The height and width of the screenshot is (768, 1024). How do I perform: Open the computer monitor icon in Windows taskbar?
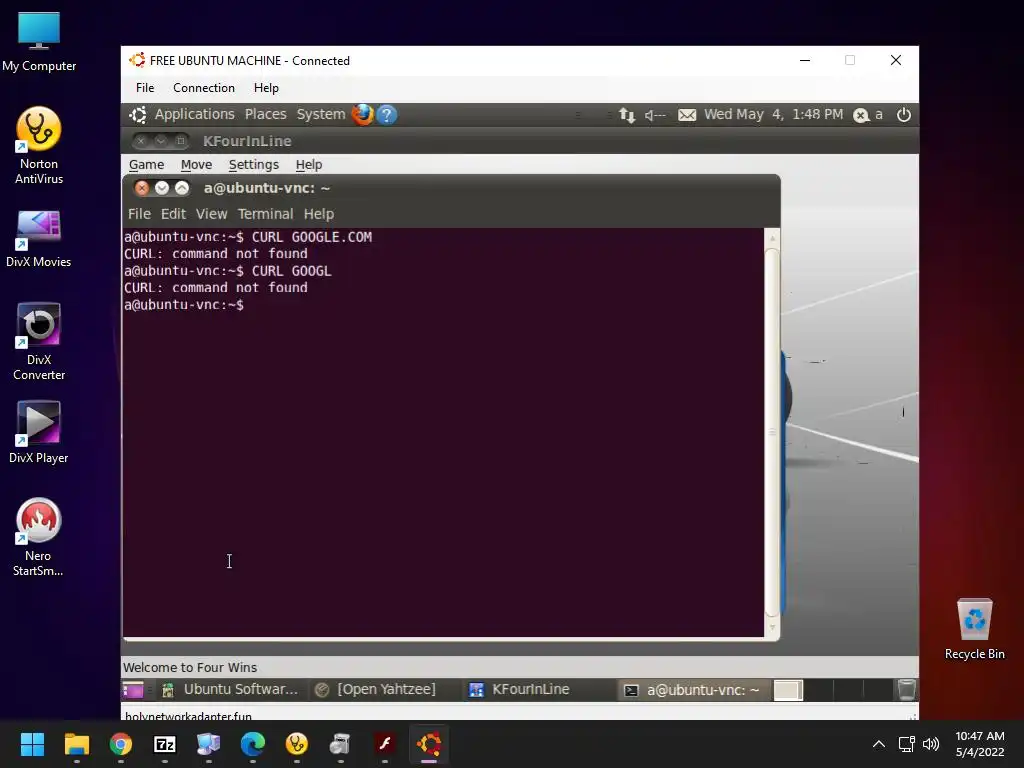pos(209,744)
